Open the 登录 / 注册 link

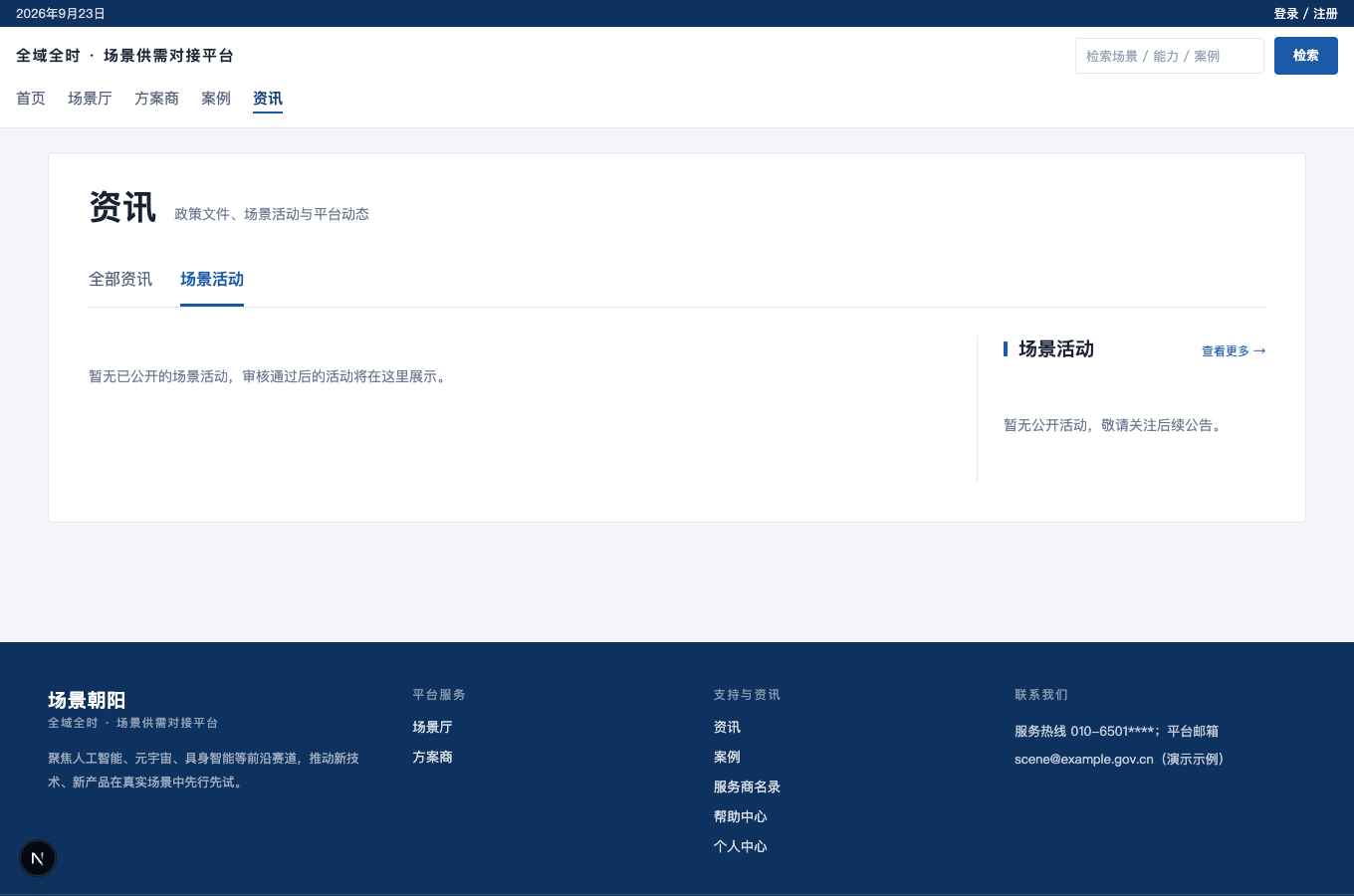pos(1305,14)
